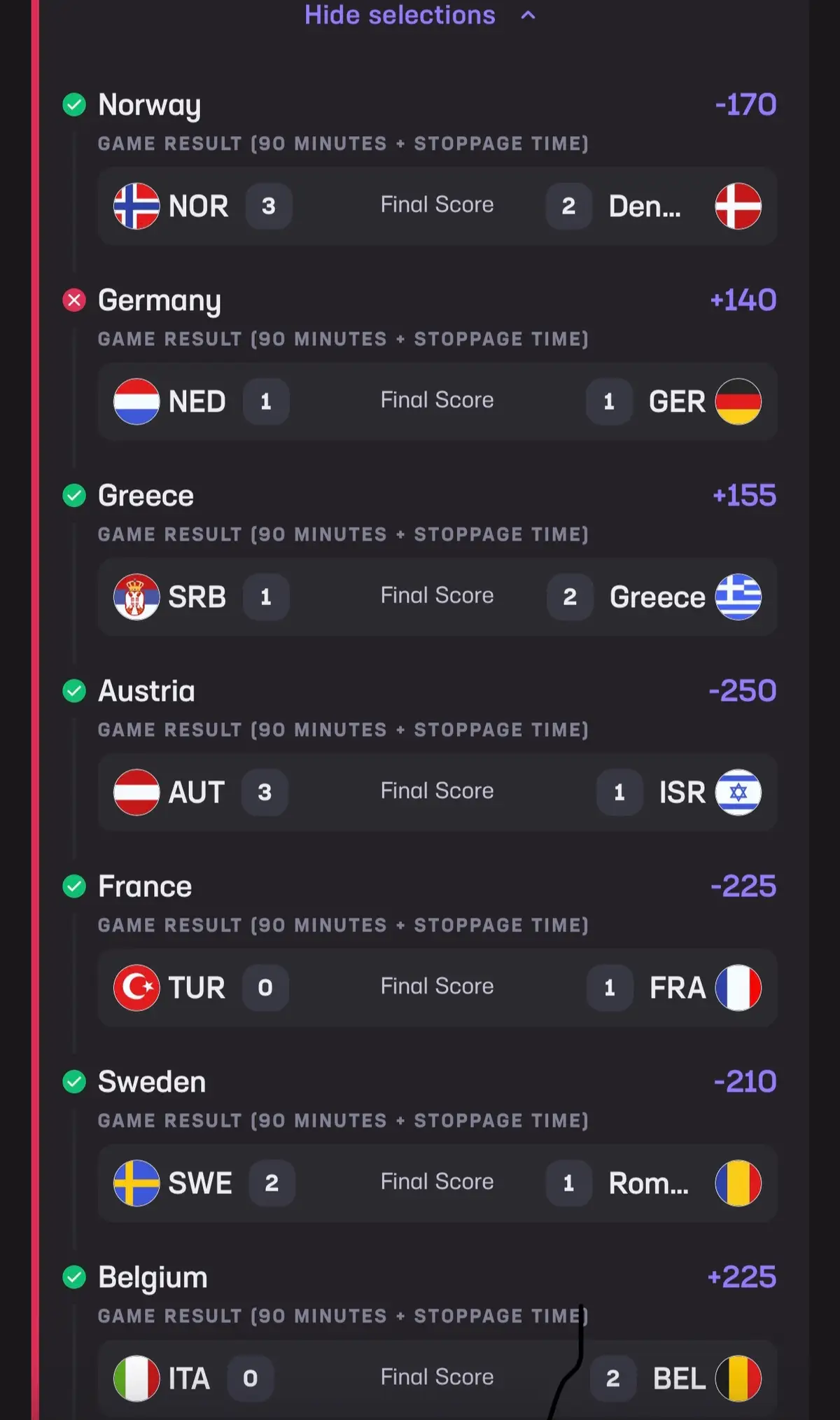Open the AUT vs ISR final score card
Image resolution: width=840 pixels, height=1420 pixels.
tap(437, 792)
